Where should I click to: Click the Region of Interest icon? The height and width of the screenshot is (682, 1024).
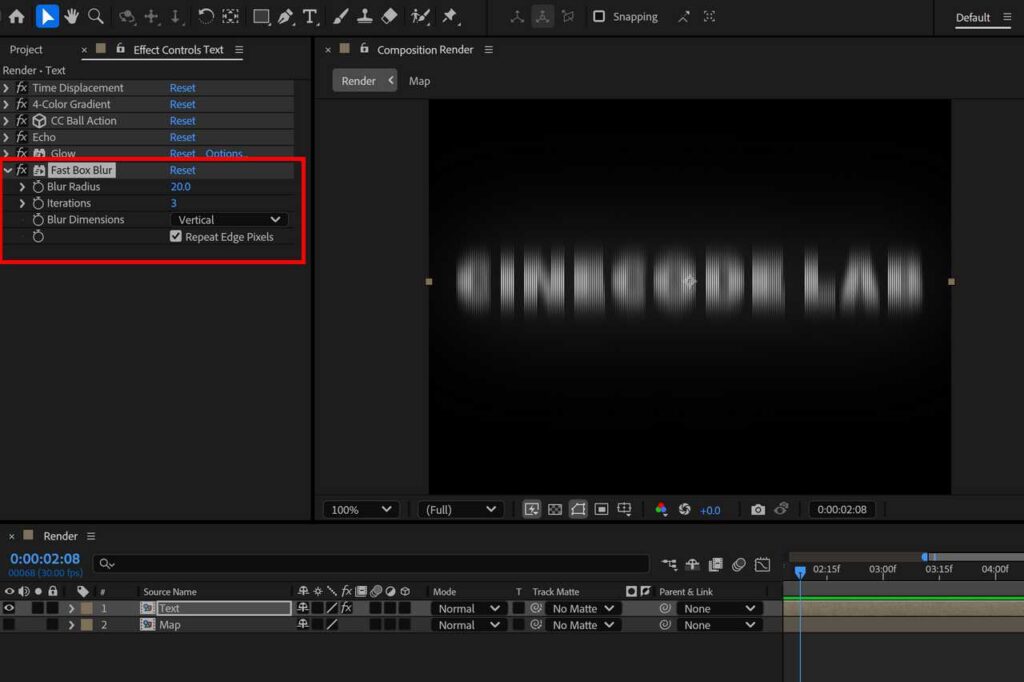tap(601, 510)
